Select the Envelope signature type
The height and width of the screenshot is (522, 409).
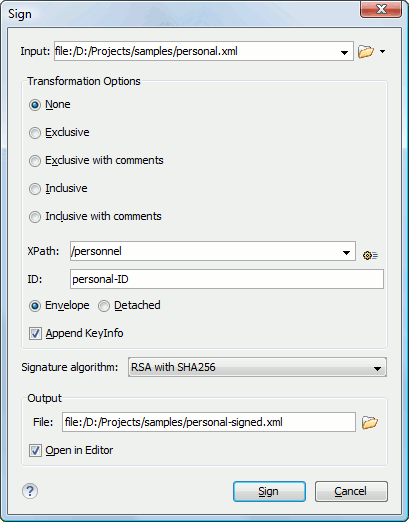[35, 306]
